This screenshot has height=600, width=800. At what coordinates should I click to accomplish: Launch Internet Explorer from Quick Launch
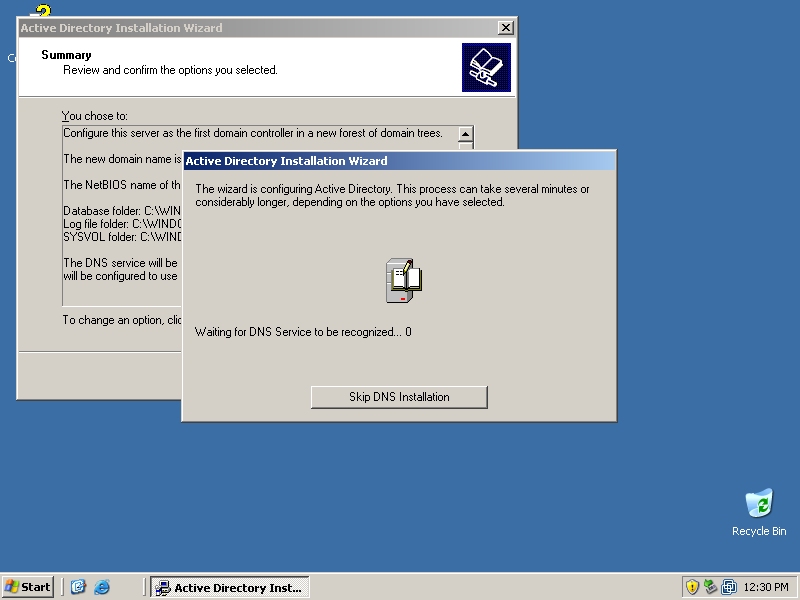[x=102, y=587]
